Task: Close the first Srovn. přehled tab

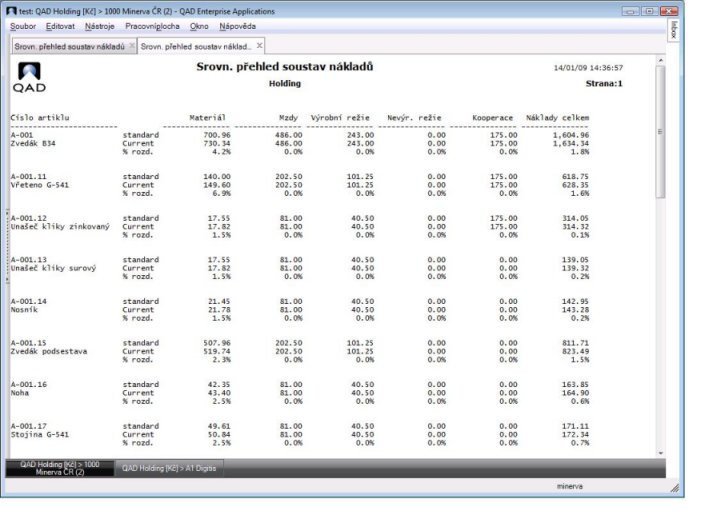Action: (x=132, y=45)
